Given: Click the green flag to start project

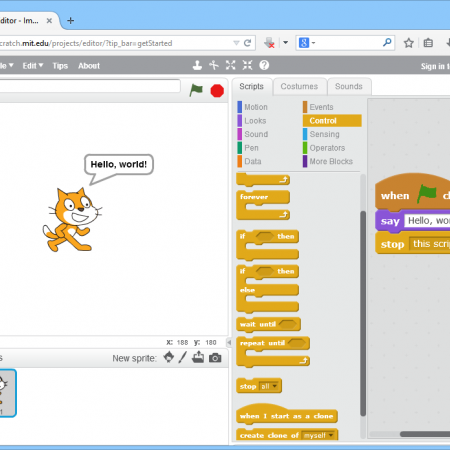Looking at the screenshot, I should 196,90.
